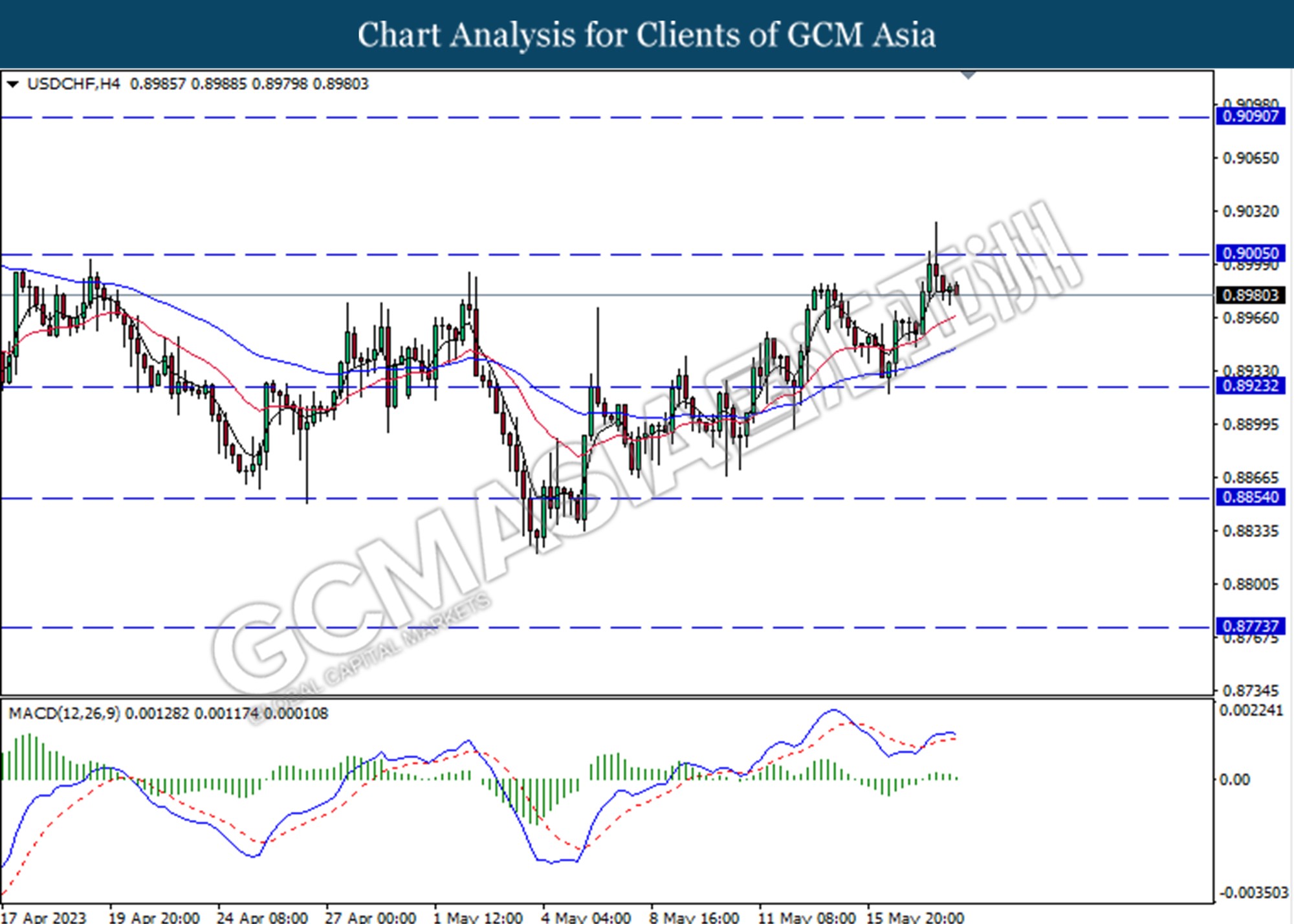Viewport: 1294px width, 924px height.
Task: Click the 0.88005 price axis tick label
Action: [1250, 584]
